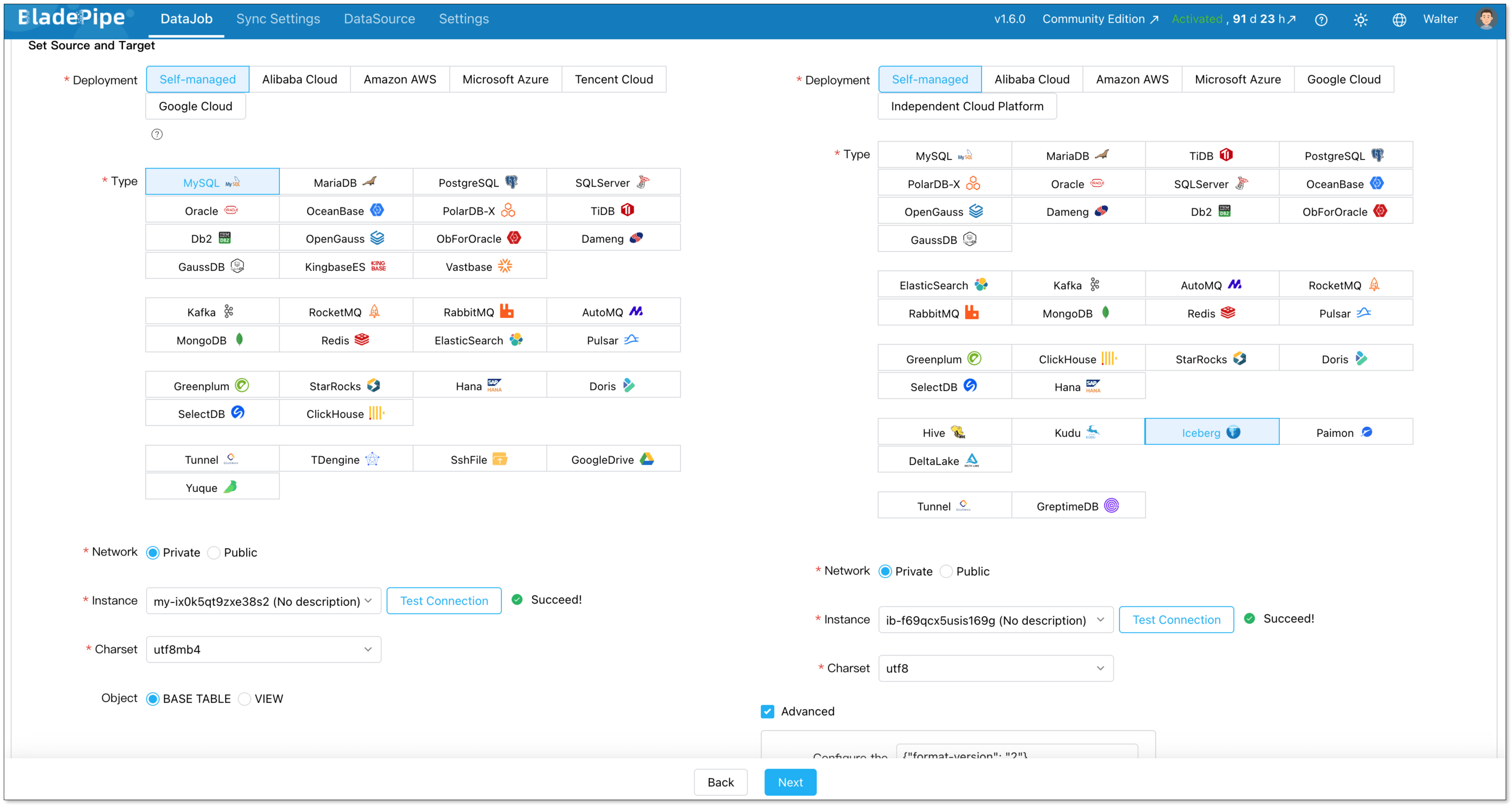Choose source Oracle database type
This screenshot has height=806, width=1512.
pos(212,210)
